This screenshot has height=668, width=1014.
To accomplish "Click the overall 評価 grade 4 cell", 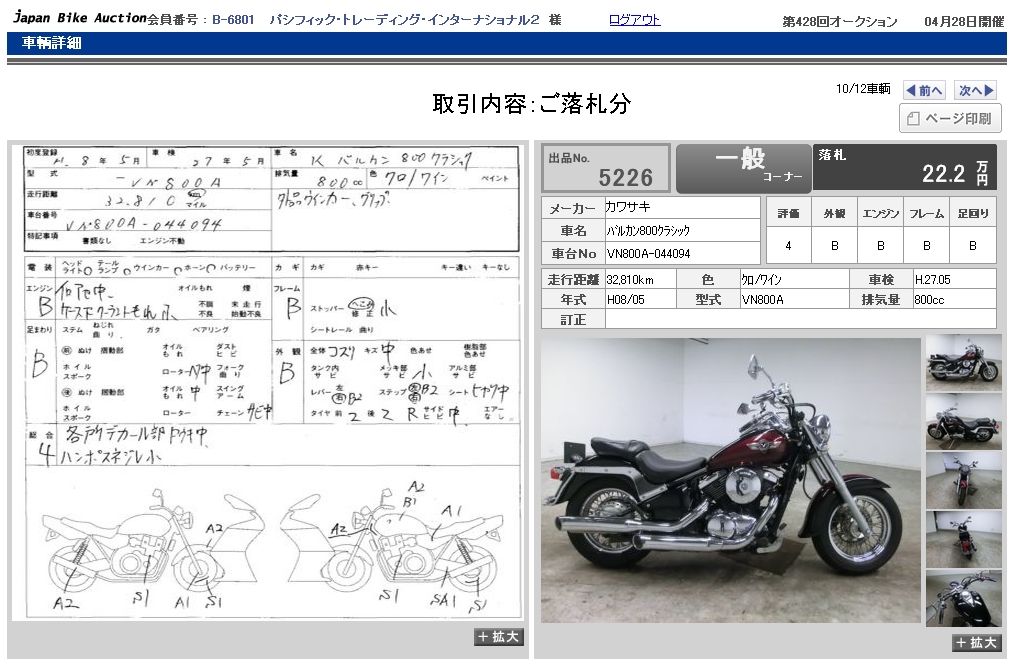I will point(788,246).
